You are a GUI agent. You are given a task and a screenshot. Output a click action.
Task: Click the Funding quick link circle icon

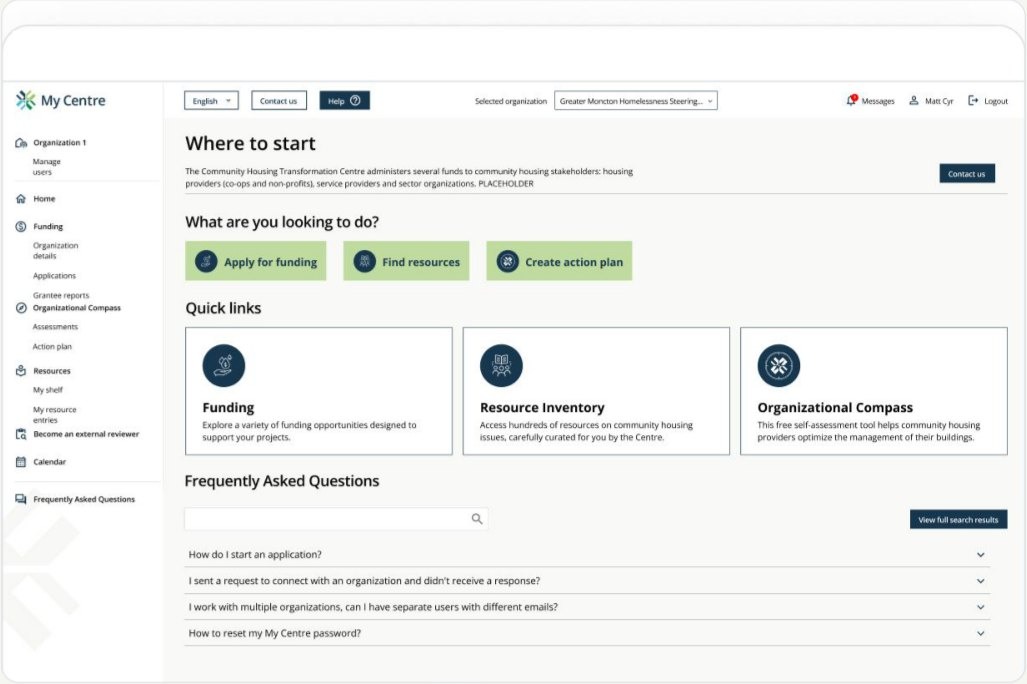[224, 366]
